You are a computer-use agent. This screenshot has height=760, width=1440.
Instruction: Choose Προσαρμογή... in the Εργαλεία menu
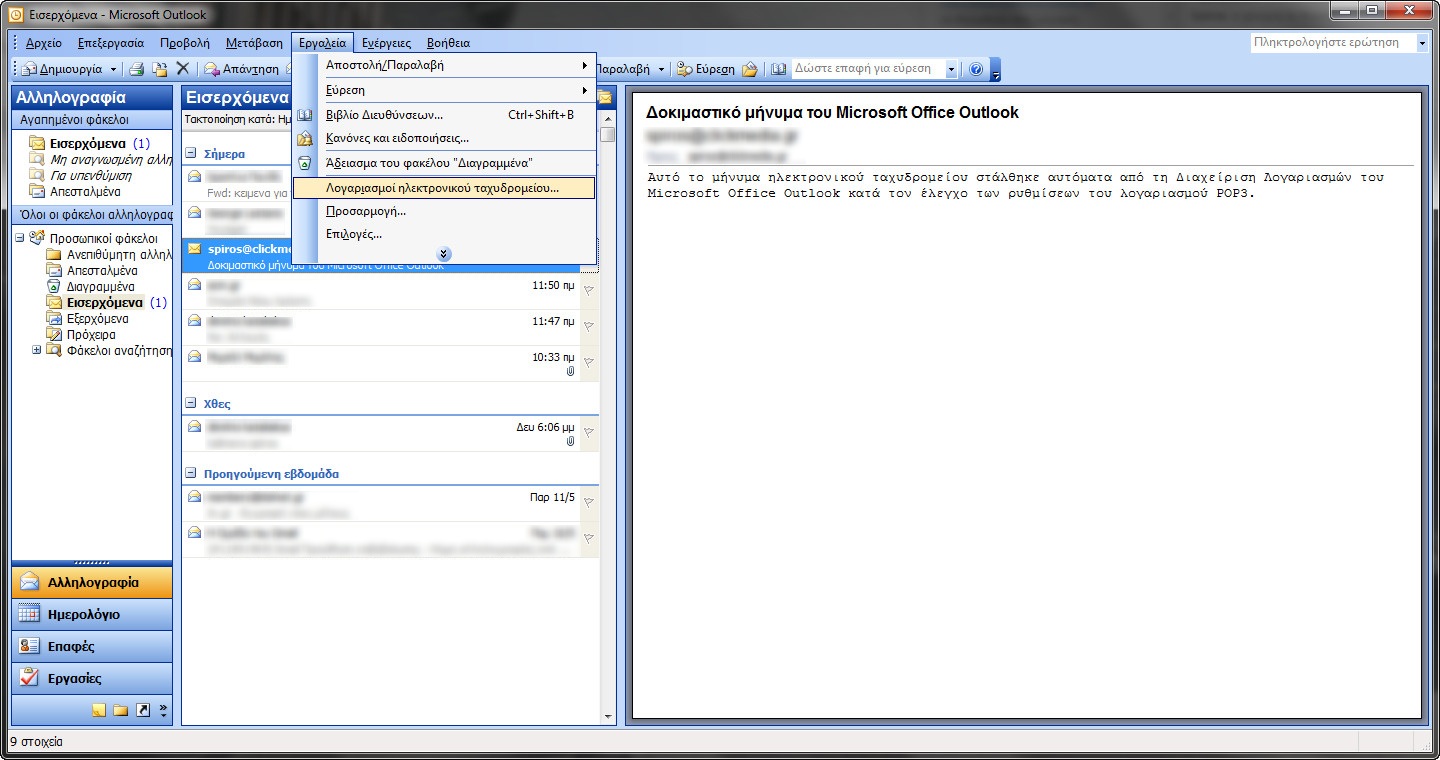pos(444,211)
